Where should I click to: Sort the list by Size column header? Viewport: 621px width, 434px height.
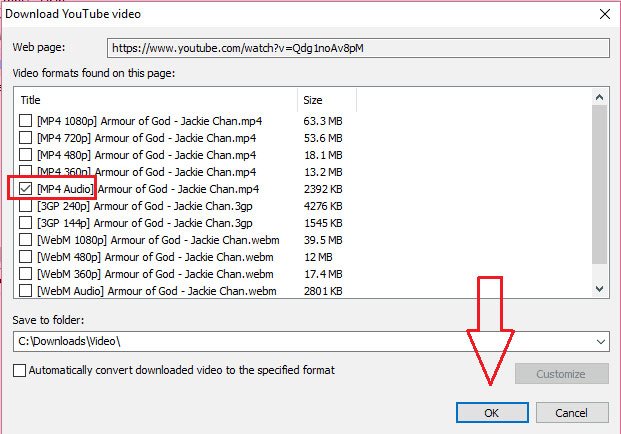click(x=327, y=100)
